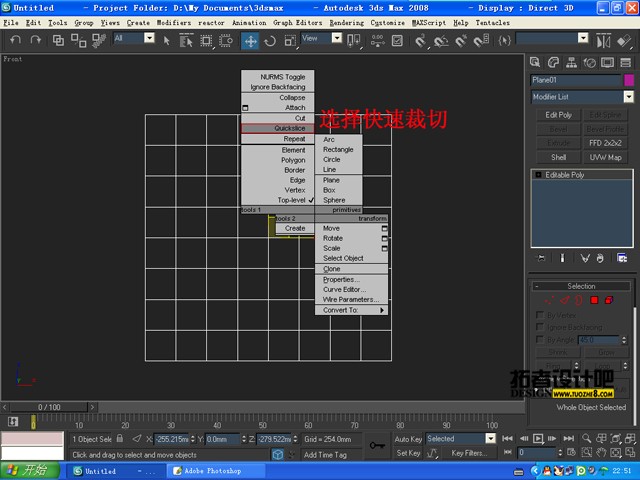
Task: Select Polygon sub-object level red square
Action: [594, 300]
